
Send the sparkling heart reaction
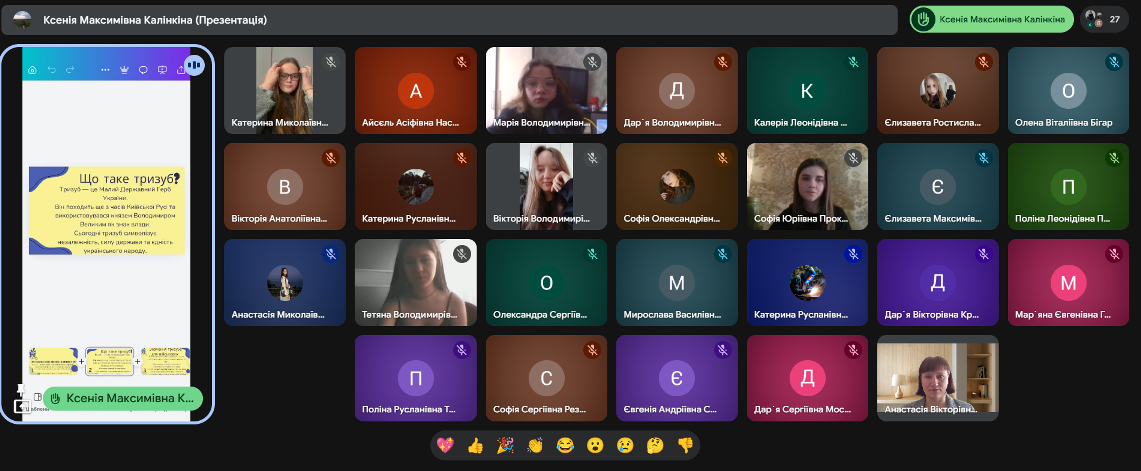click(448, 445)
